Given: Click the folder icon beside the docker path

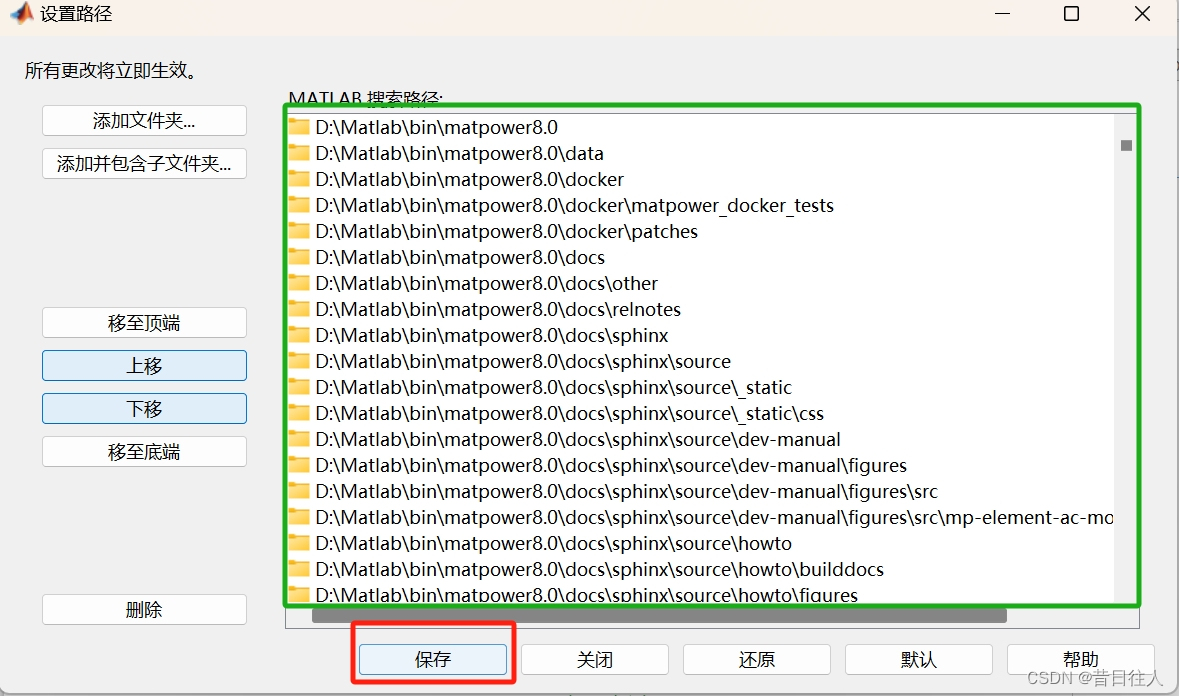Looking at the screenshot, I should (301, 179).
